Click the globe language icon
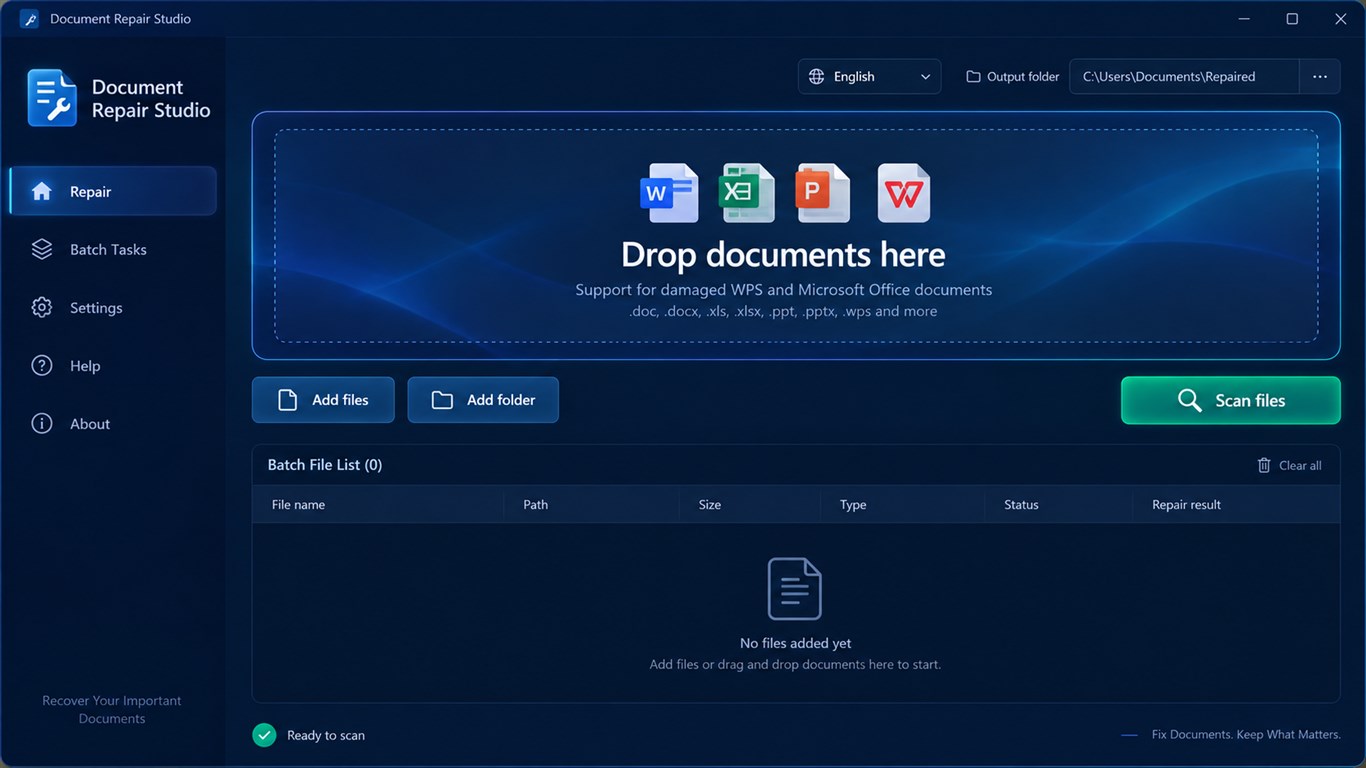This screenshot has width=1366, height=768. (x=817, y=77)
